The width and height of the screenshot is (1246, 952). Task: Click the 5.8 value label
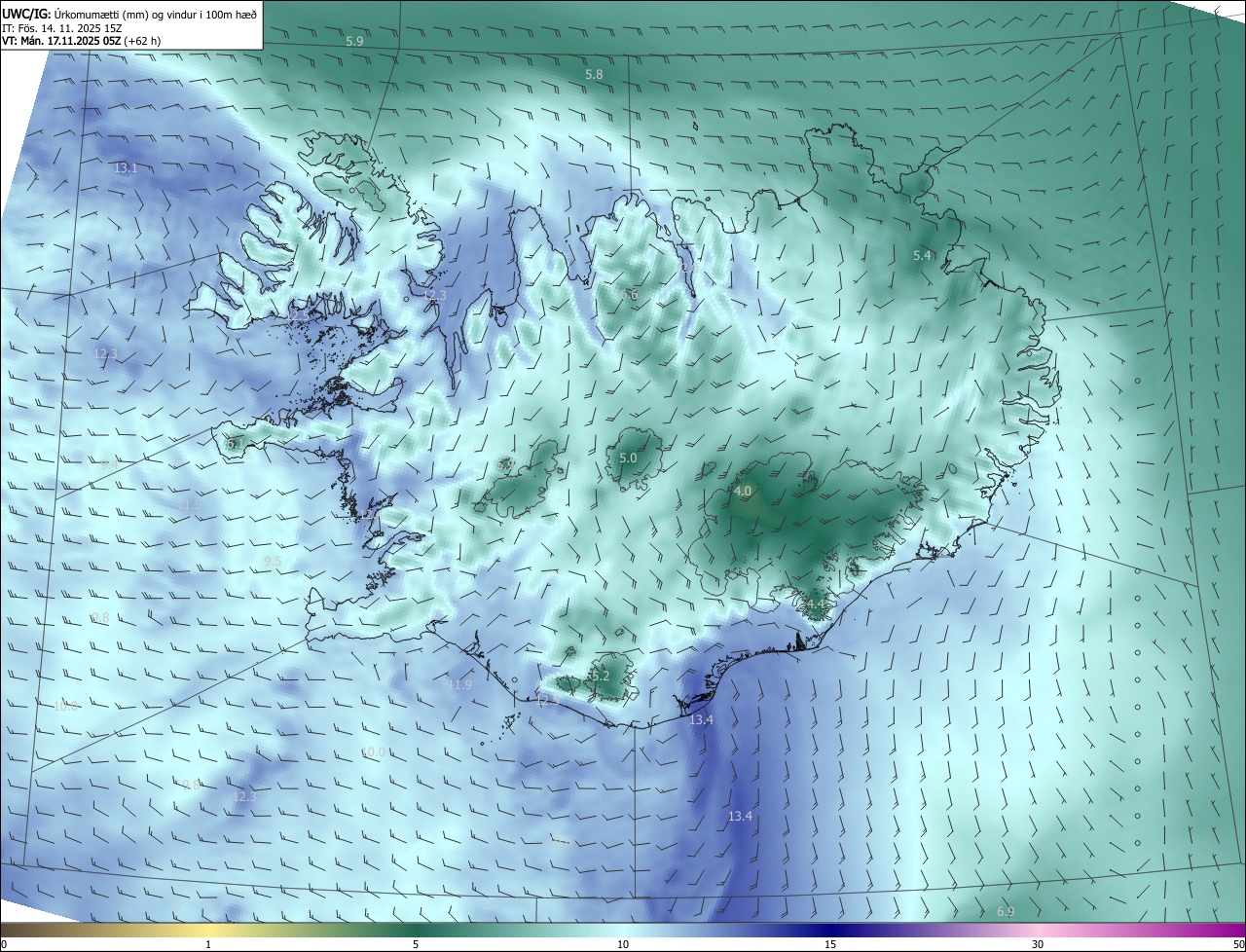tap(594, 74)
